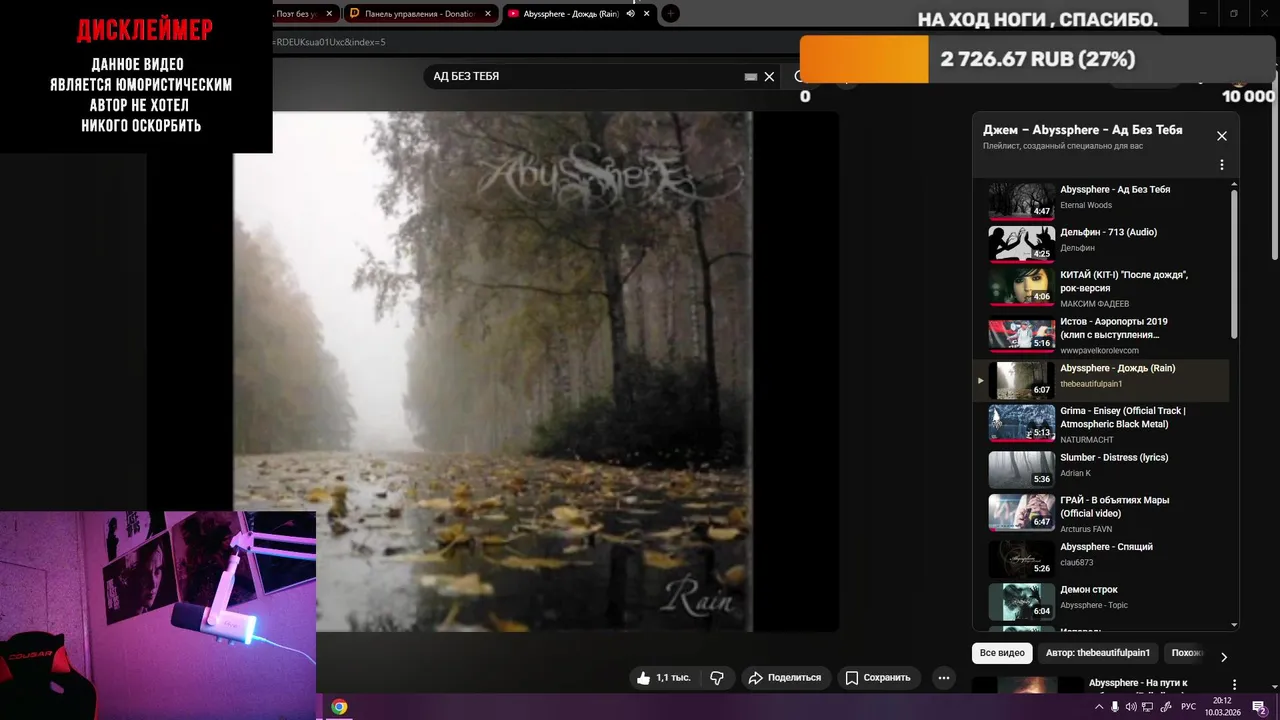The width and height of the screenshot is (1280, 720).
Task: Play Abyssphere - Спящий playlist item
Action: [1100, 558]
